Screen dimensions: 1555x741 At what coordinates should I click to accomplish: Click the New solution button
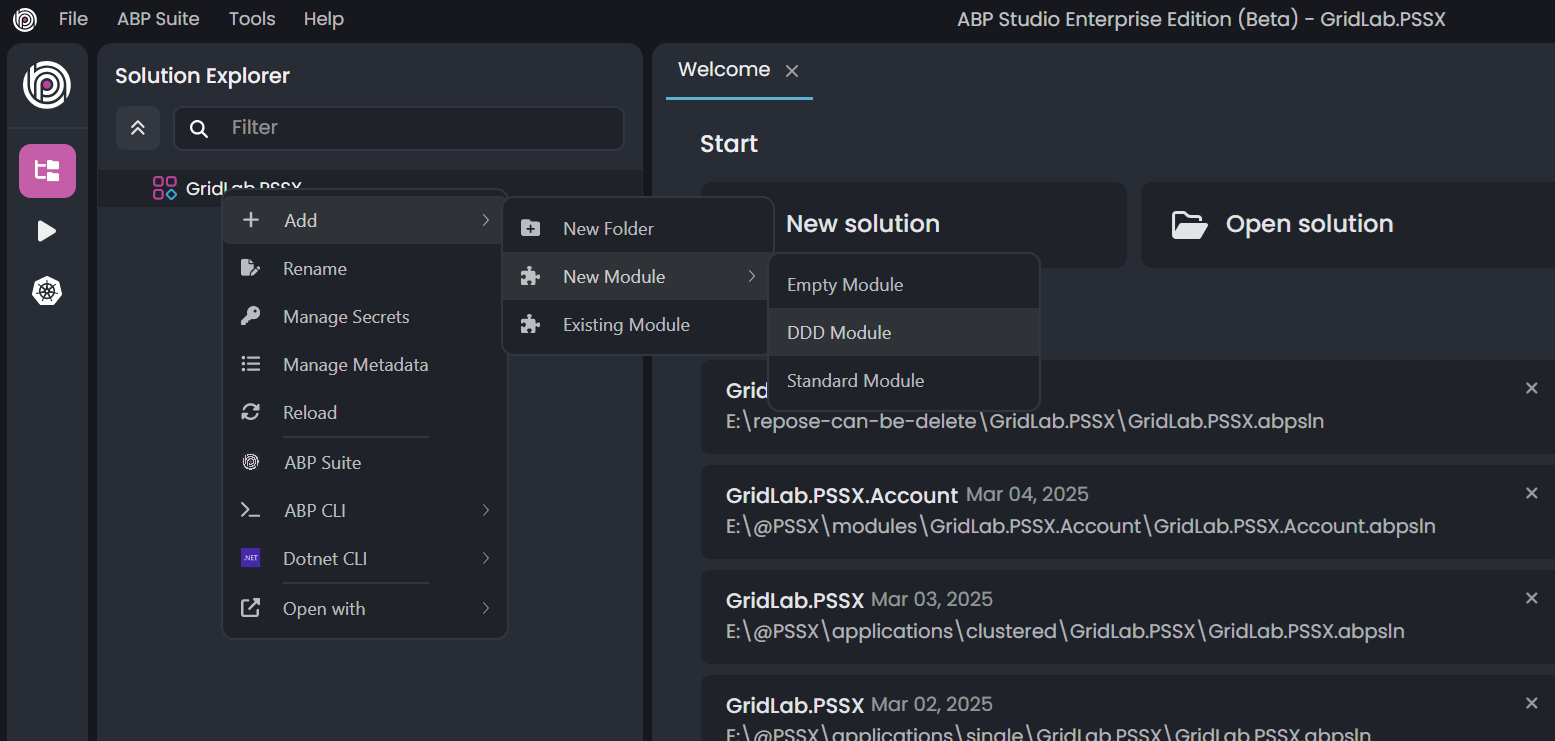coord(914,224)
